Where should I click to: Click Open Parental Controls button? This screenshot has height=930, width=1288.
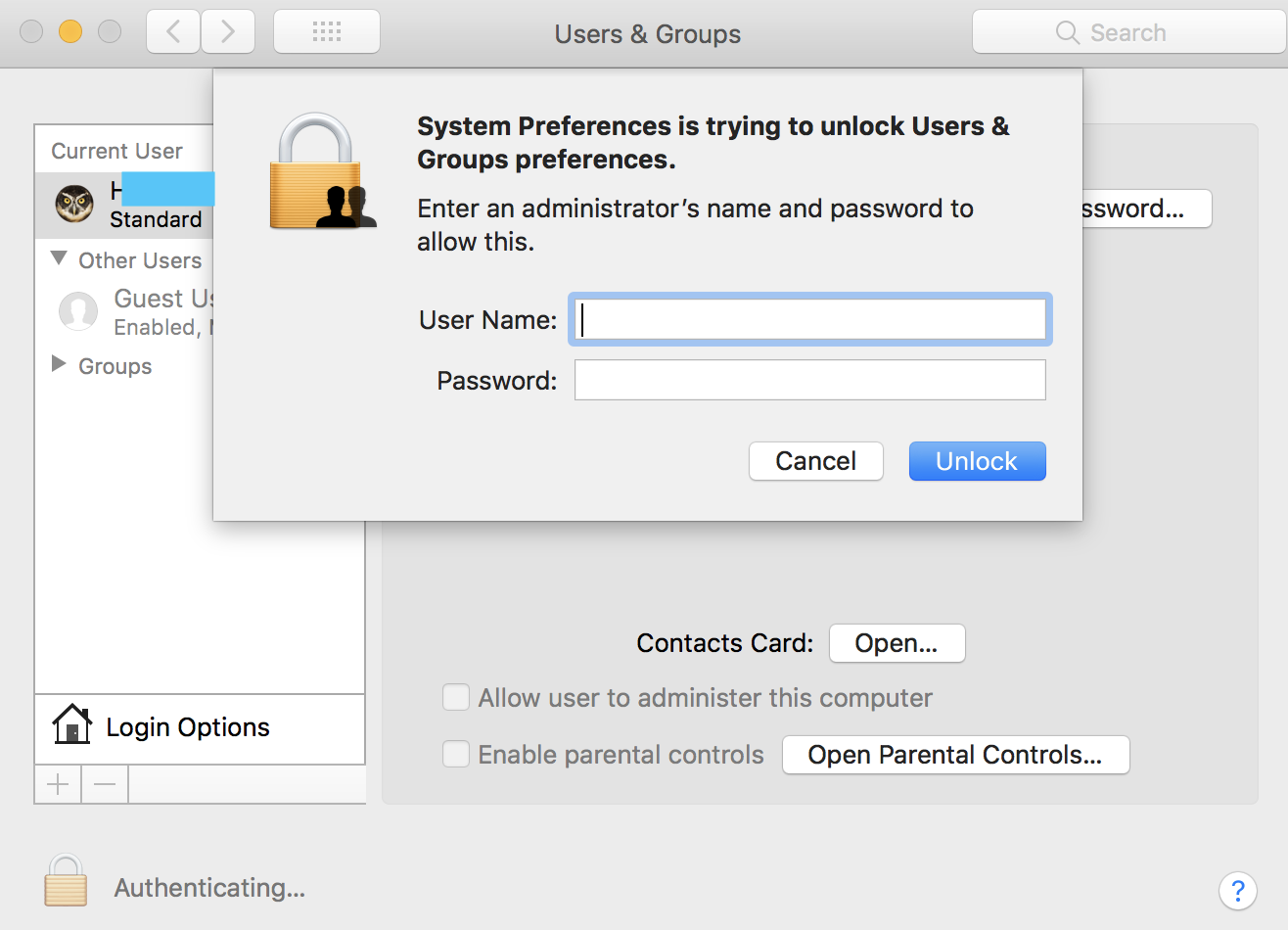pyautogui.click(x=955, y=755)
